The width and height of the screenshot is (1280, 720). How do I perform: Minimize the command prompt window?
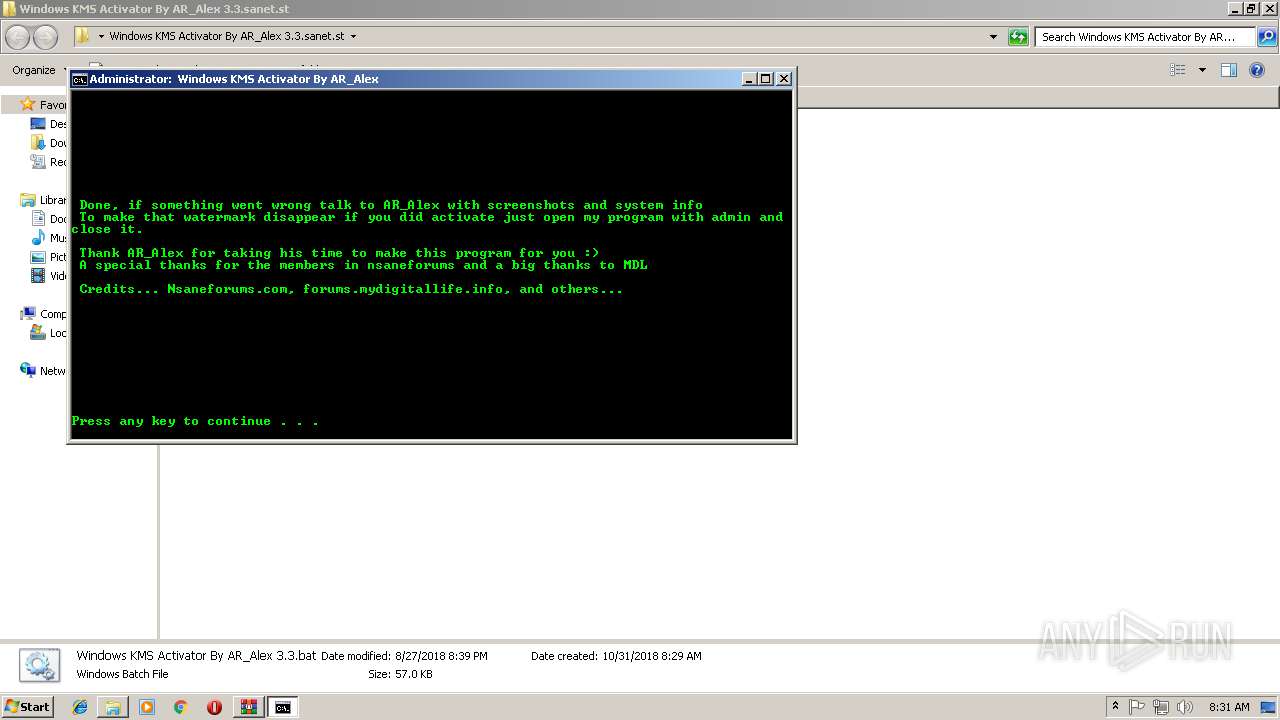749,79
